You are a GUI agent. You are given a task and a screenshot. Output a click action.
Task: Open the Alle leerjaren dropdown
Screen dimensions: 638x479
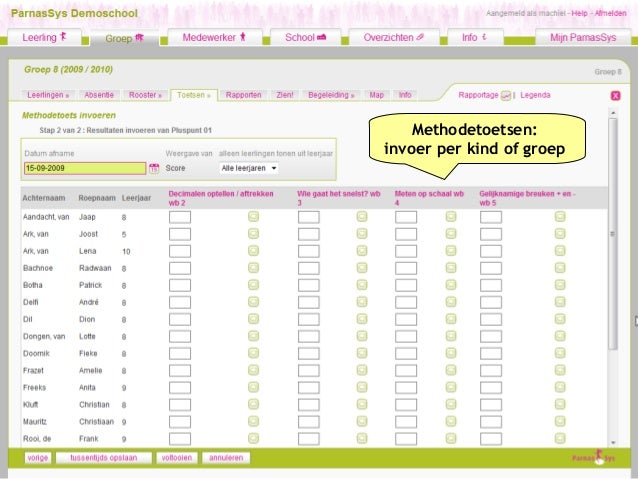click(x=249, y=168)
